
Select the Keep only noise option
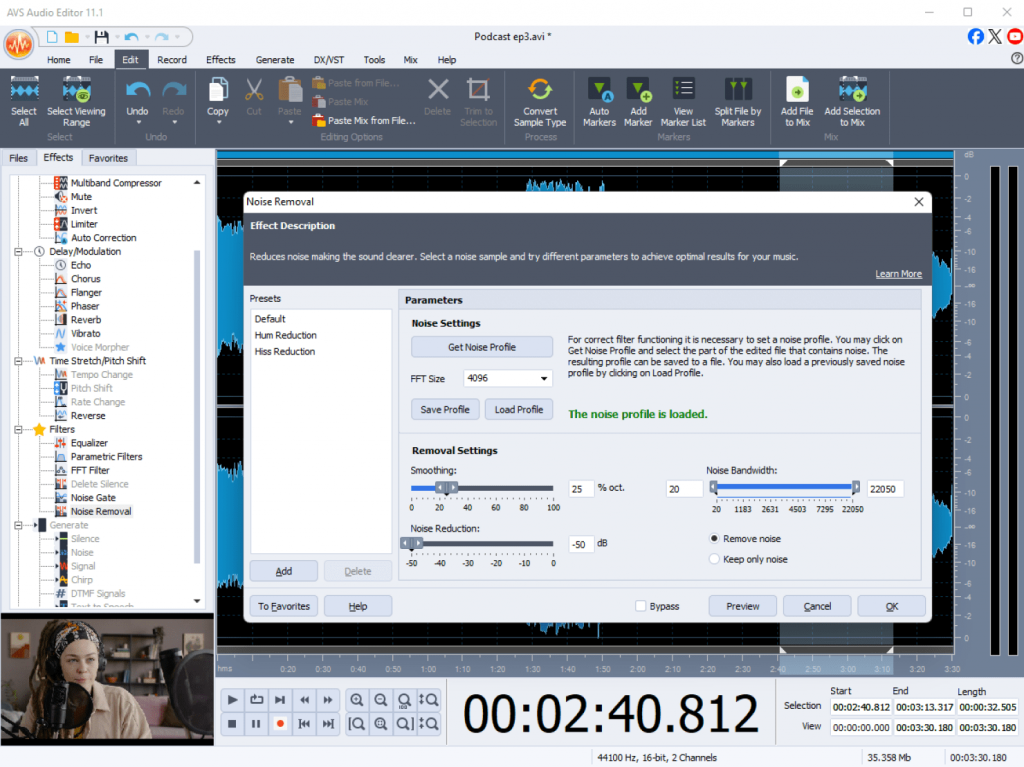[714, 559]
